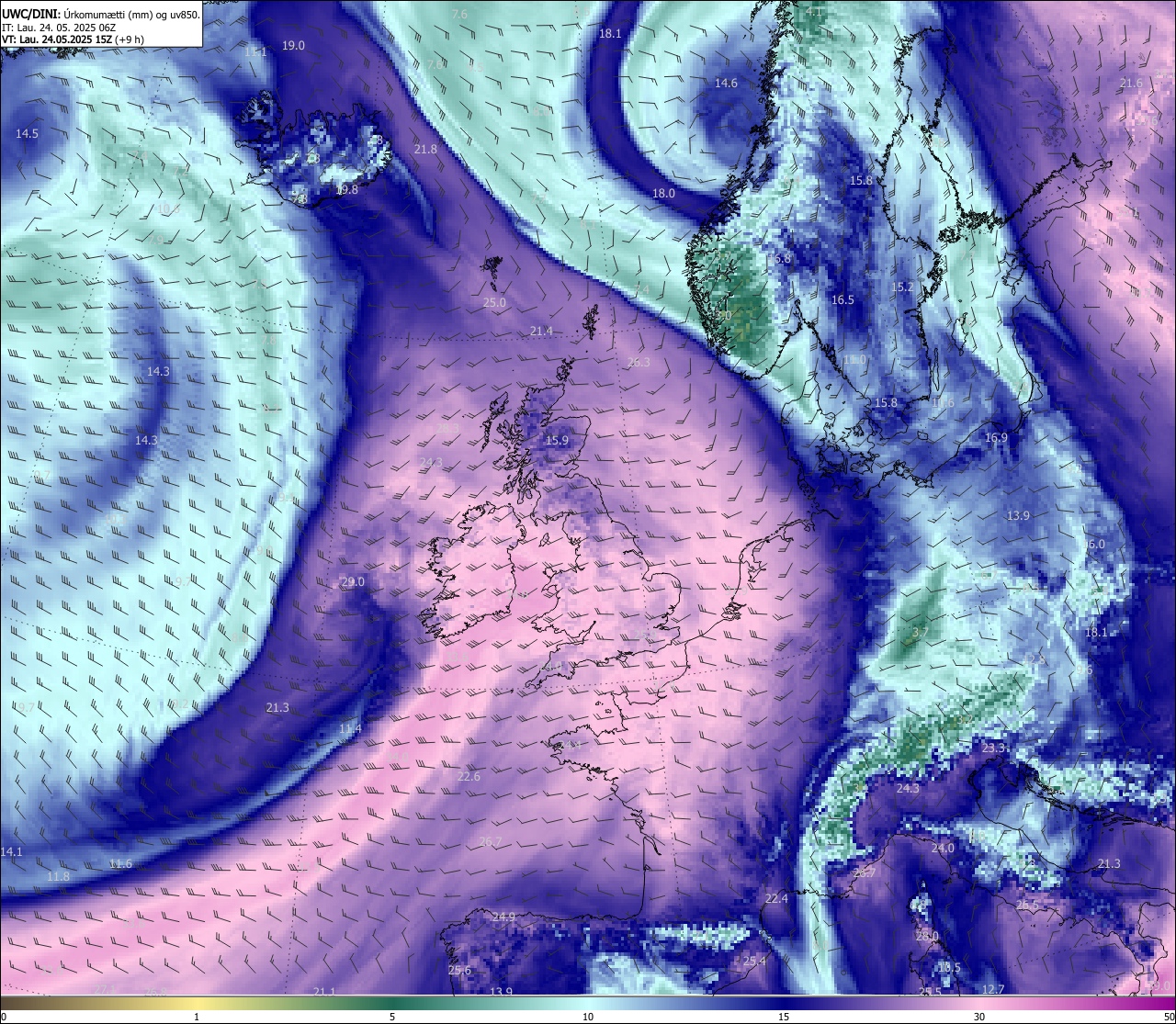
Task: Click the 0 tick on the color scale
Action: (4, 1017)
